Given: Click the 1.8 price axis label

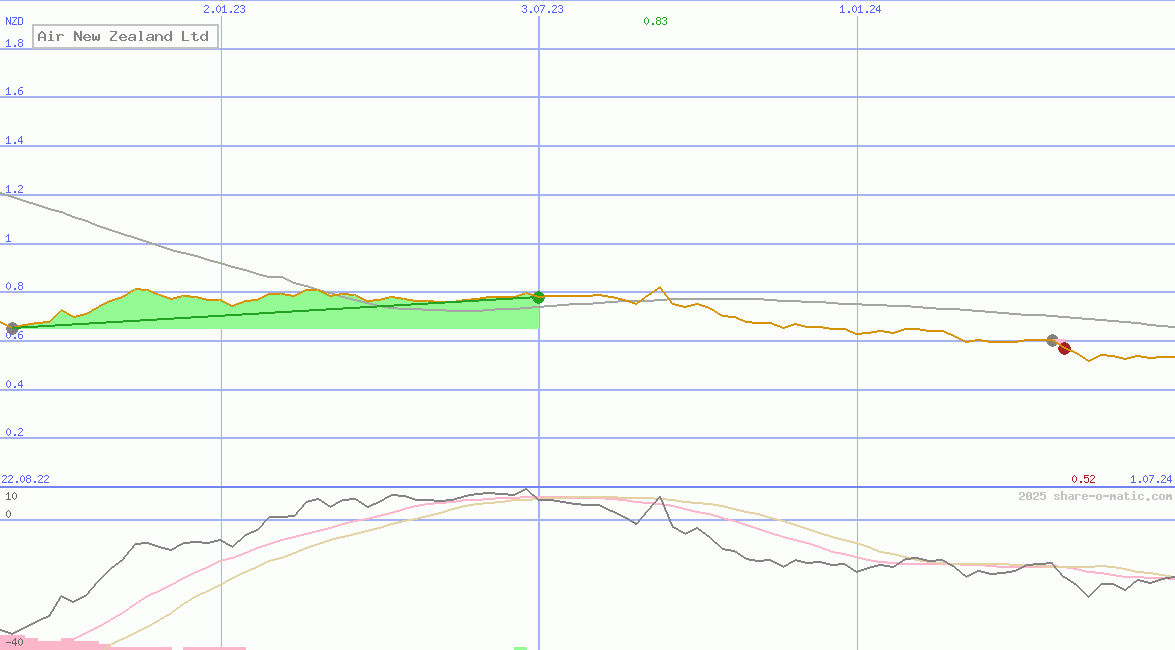Looking at the screenshot, I should [x=14, y=43].
